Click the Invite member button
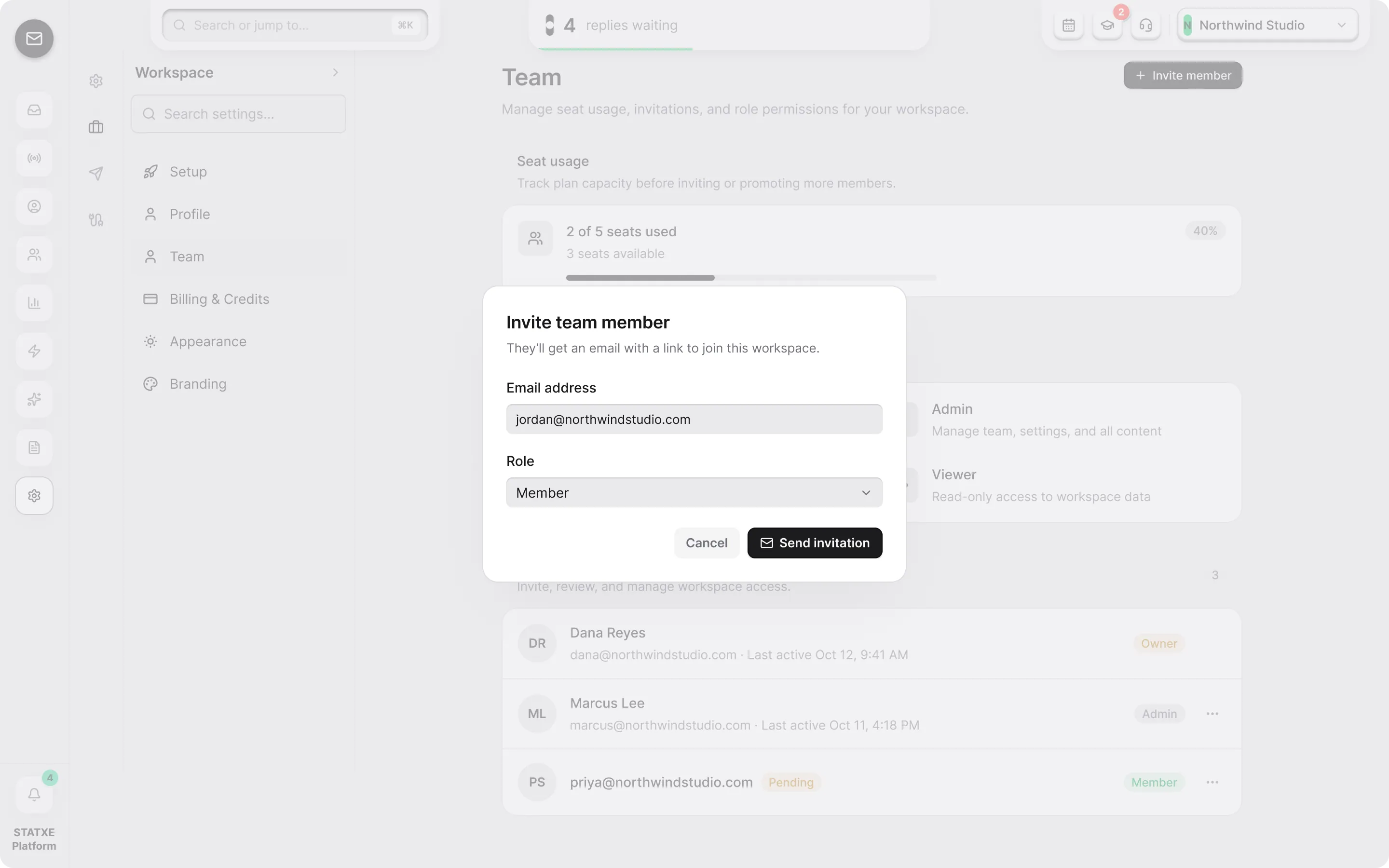 point(1183,75)
